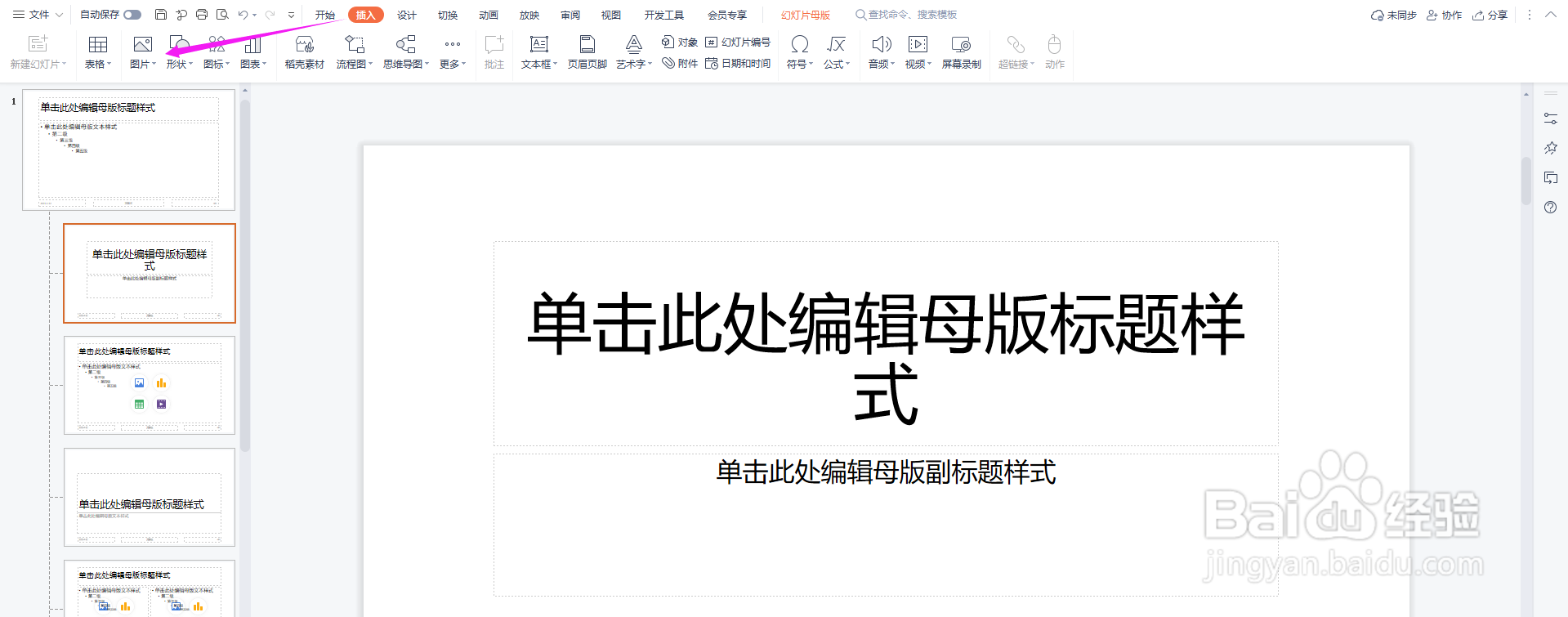Open the sidebar slide transition icon
Image resolution: width=1568 pixels, height=617 pixels.
click(1550, 177)
